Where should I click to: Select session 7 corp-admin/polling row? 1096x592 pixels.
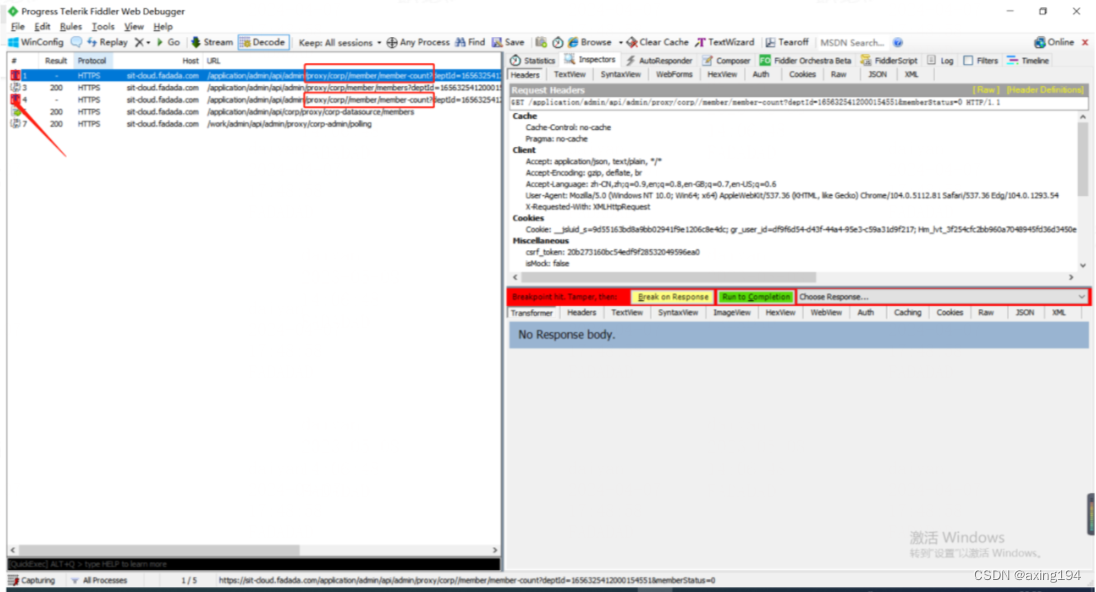pyautogui.click(x=254, y=124)
